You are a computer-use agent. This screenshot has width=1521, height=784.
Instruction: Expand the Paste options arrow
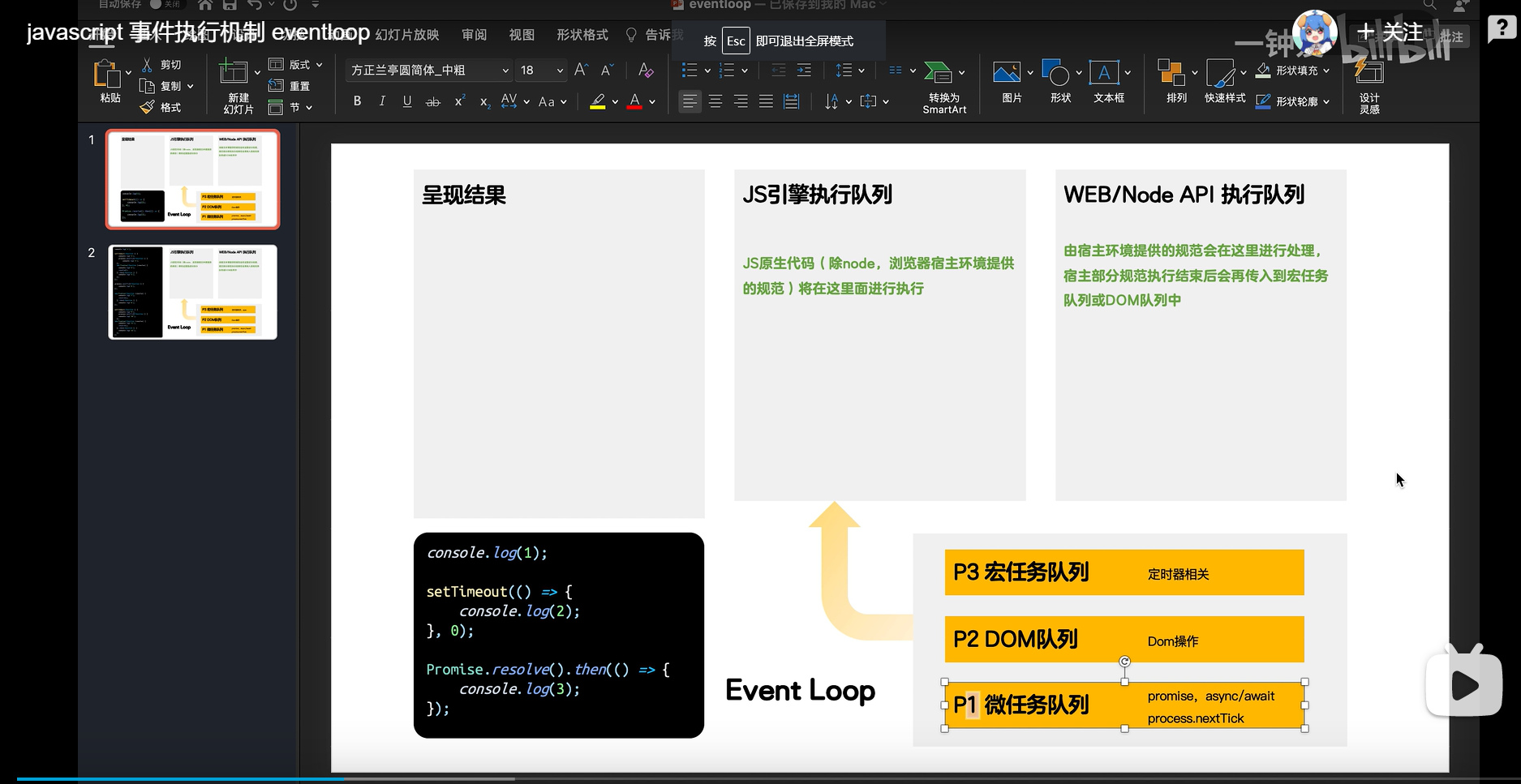coord(129,73)
